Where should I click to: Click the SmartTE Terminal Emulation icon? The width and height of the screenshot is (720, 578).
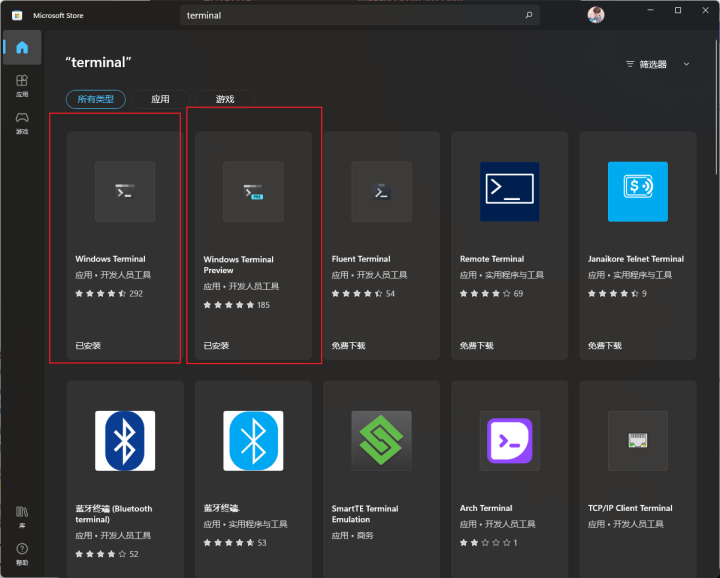(381, 441)
